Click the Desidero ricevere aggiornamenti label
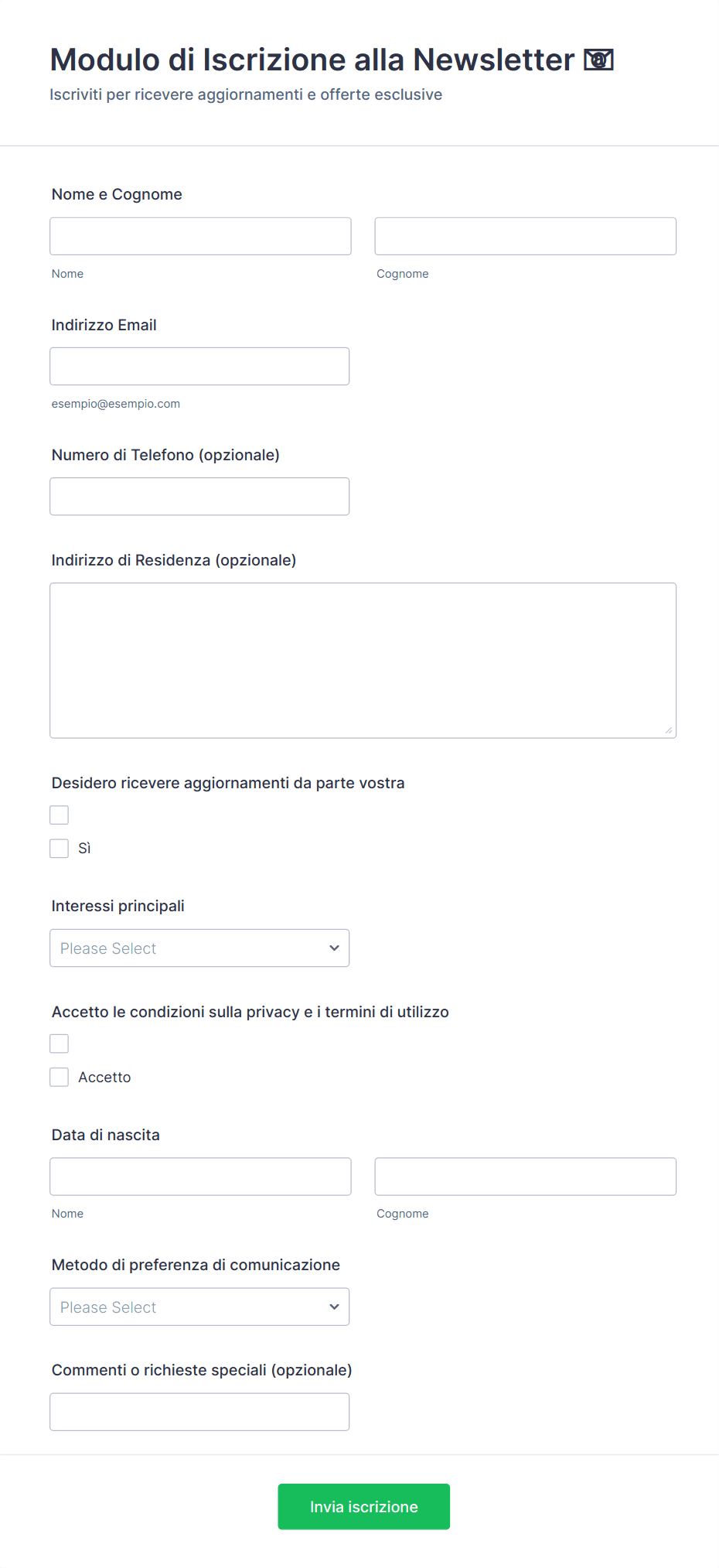The width and height of the screenshot is (719, 1568). point(228,783)
